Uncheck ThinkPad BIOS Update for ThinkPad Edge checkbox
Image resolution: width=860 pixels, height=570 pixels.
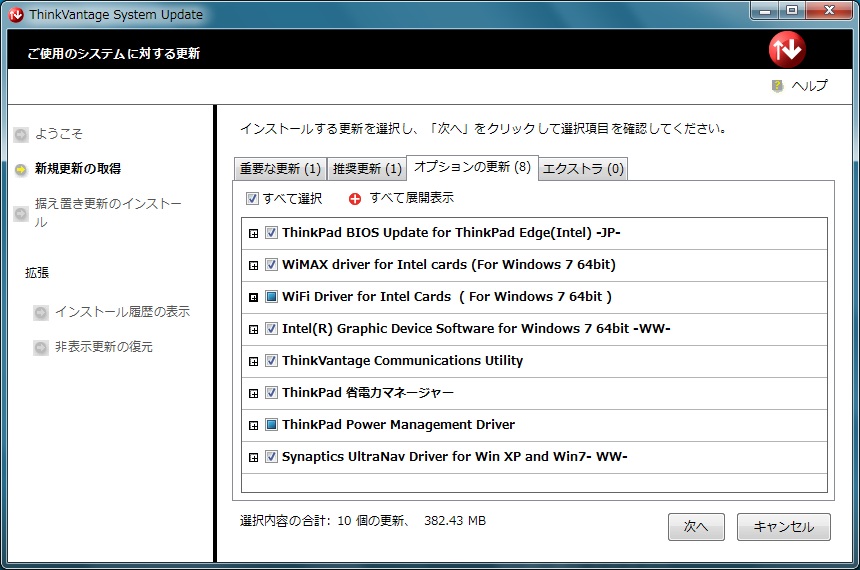coord(271,233)
